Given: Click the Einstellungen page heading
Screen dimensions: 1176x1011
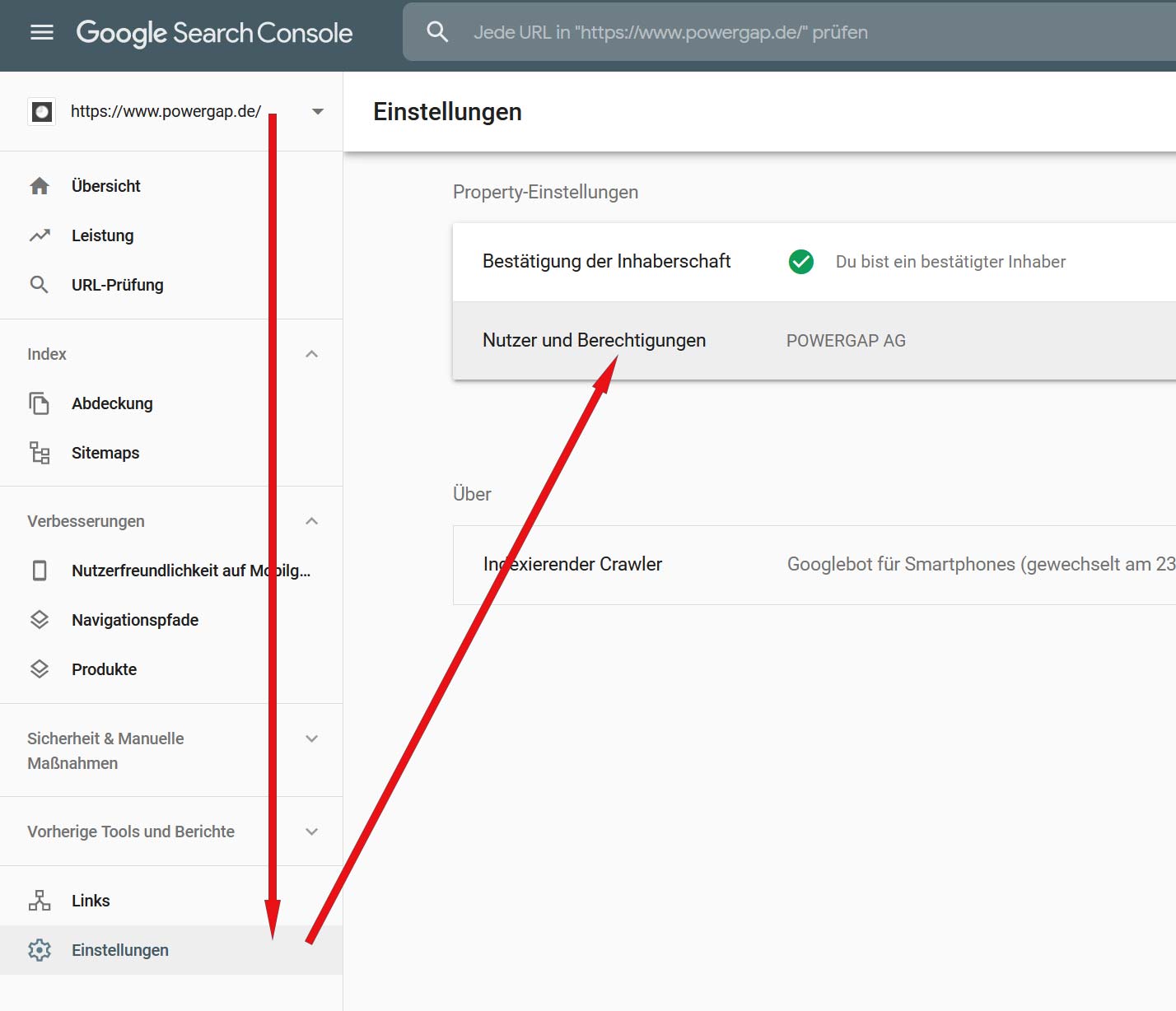Looking at the screenshot, I should click(x=447, y=112).
